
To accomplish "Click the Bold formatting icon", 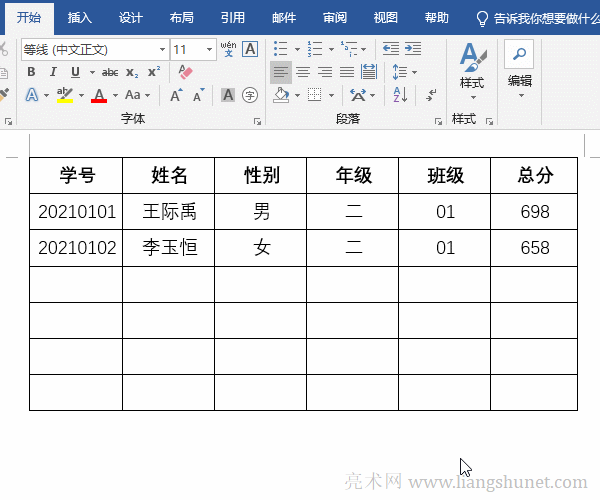I will pyautogui.click(x=31, y=71).
